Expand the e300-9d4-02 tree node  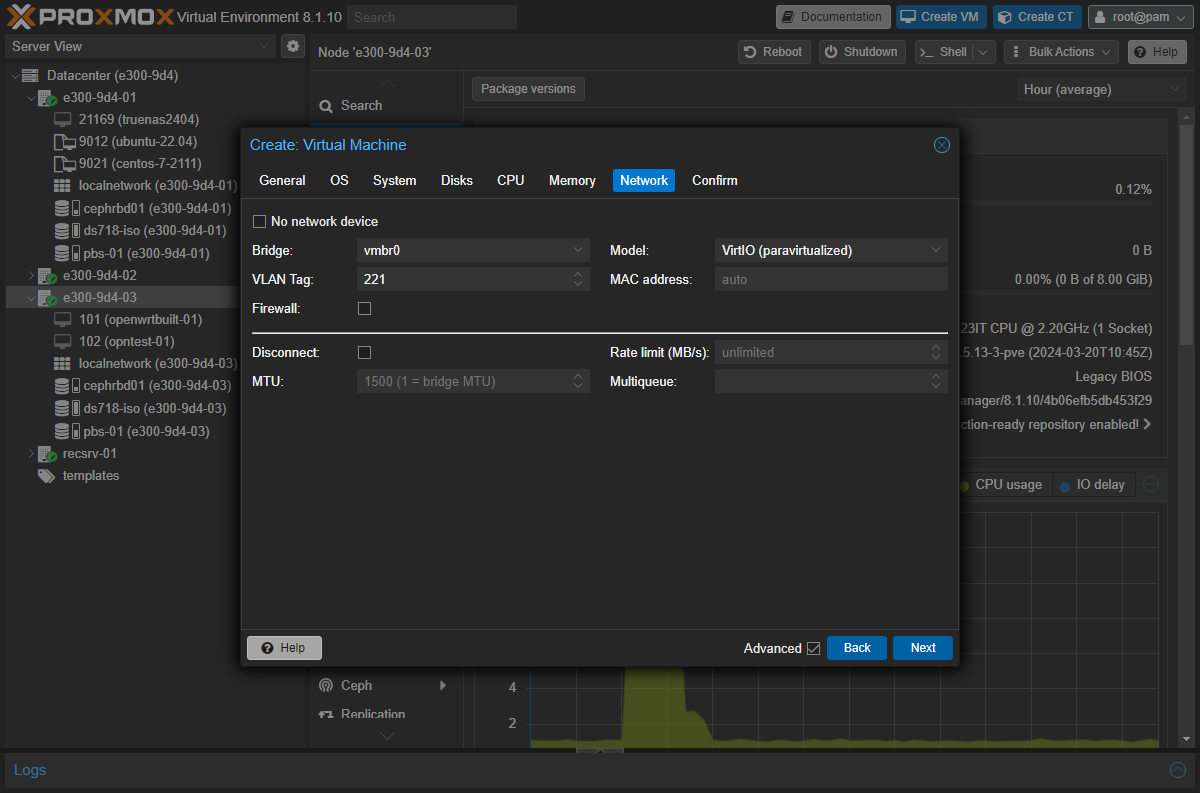pyautogui.click(x=31, y=276)
